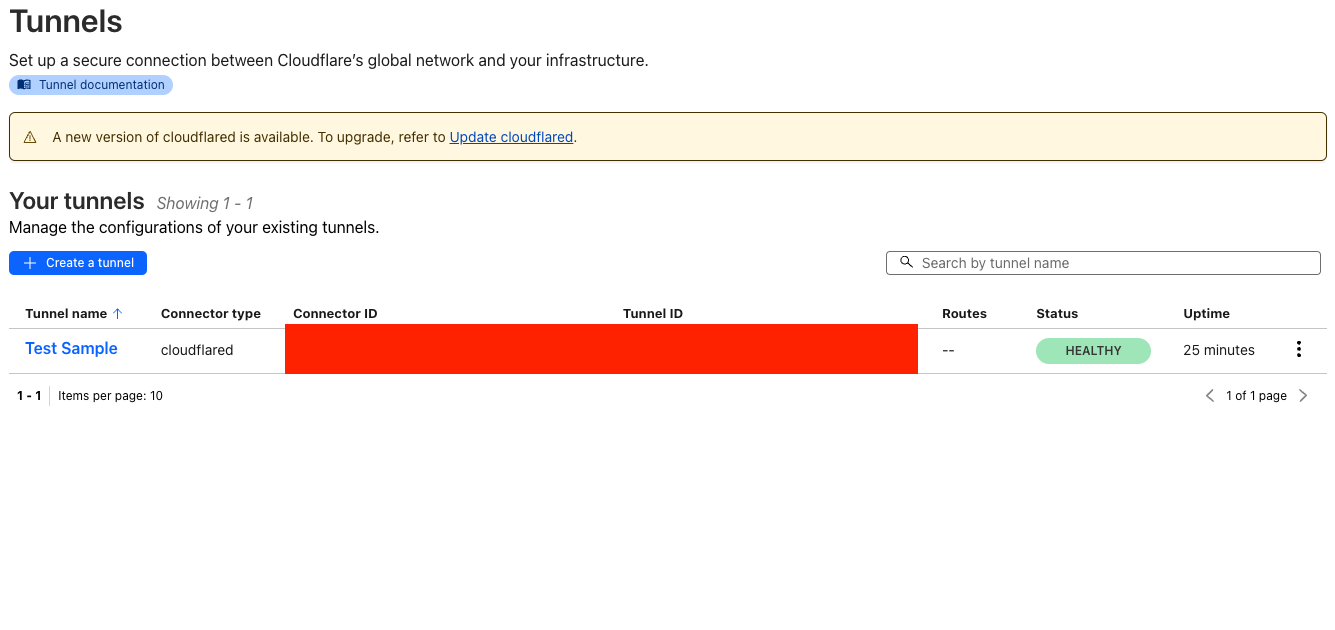Click the warning triangle icon in the banner
Screen dimensions: 1335x630
(30, 137)
